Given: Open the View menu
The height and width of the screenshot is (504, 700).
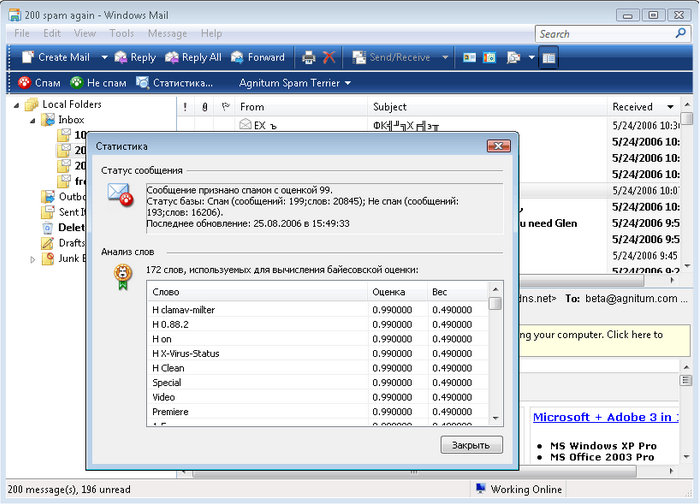Looking at the screenshot, I should 85,33.
